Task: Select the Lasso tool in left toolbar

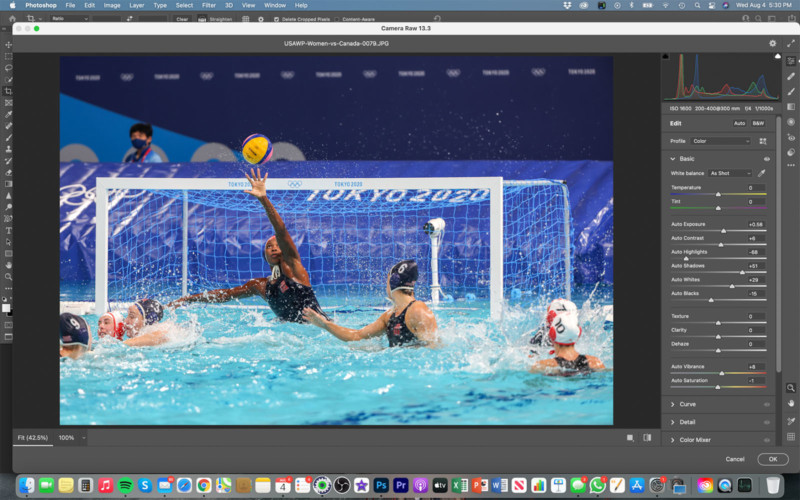Action: coord(9,68)
